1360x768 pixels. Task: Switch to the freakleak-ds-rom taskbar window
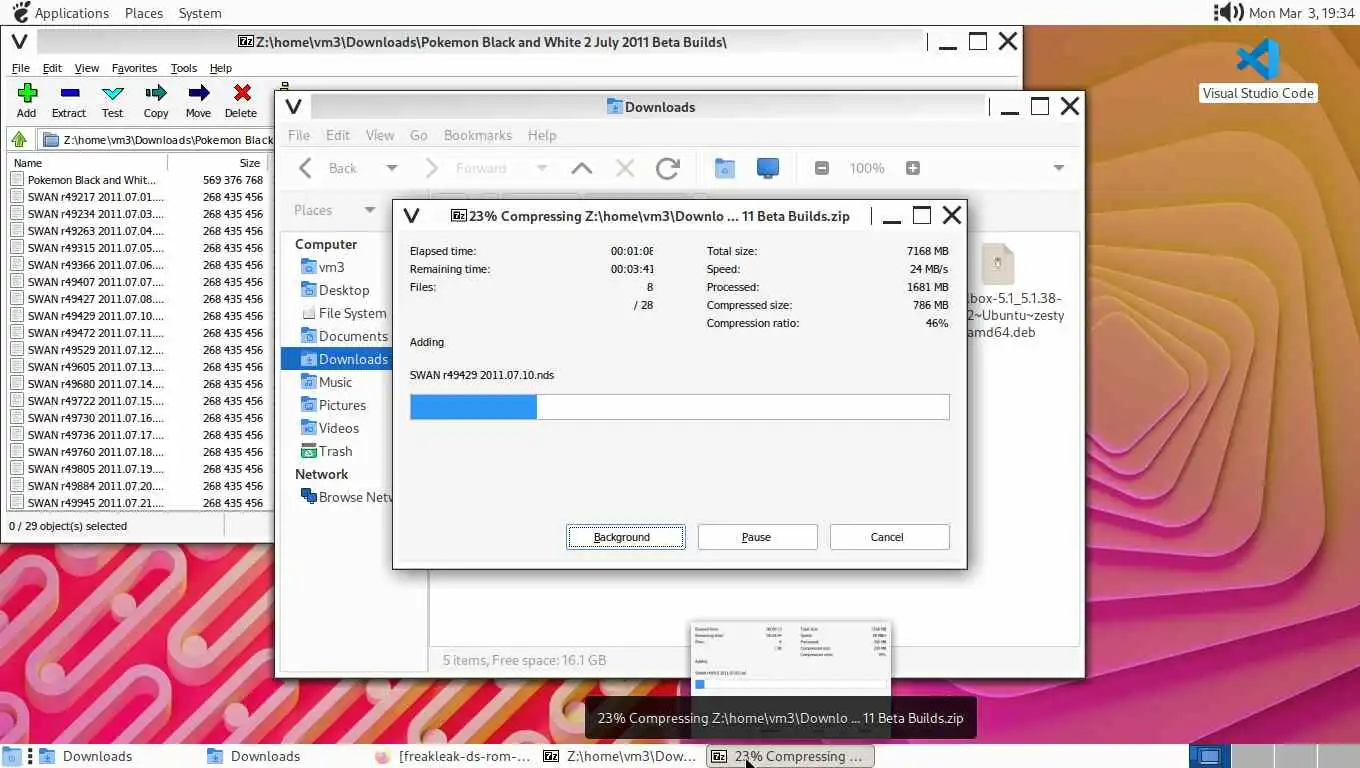[x=454, y=756]
